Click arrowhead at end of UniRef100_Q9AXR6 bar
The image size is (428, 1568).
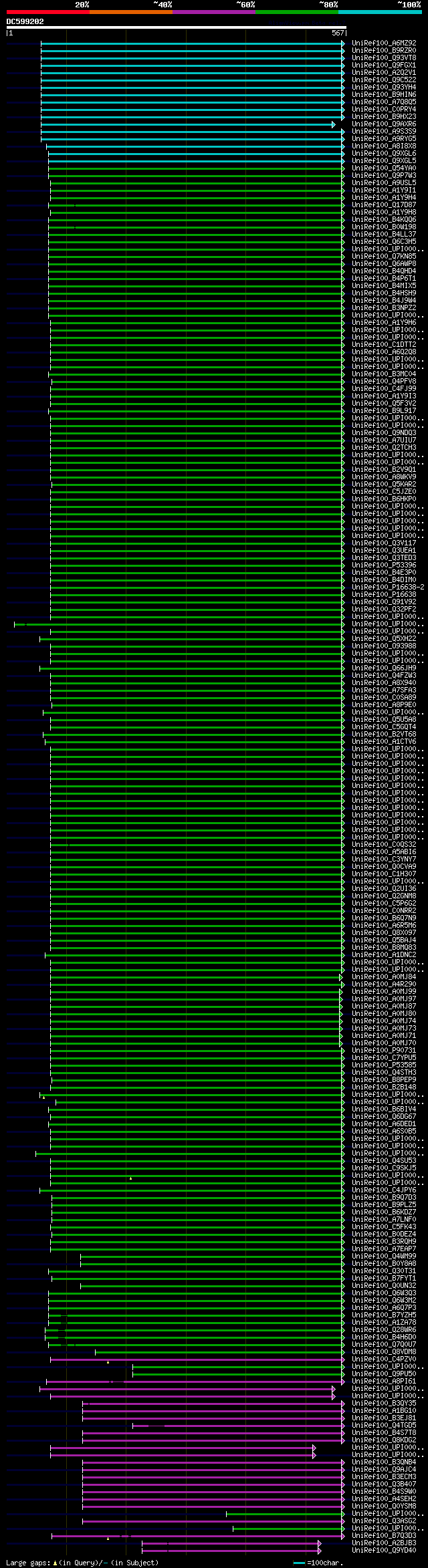(x=334, y=124)
